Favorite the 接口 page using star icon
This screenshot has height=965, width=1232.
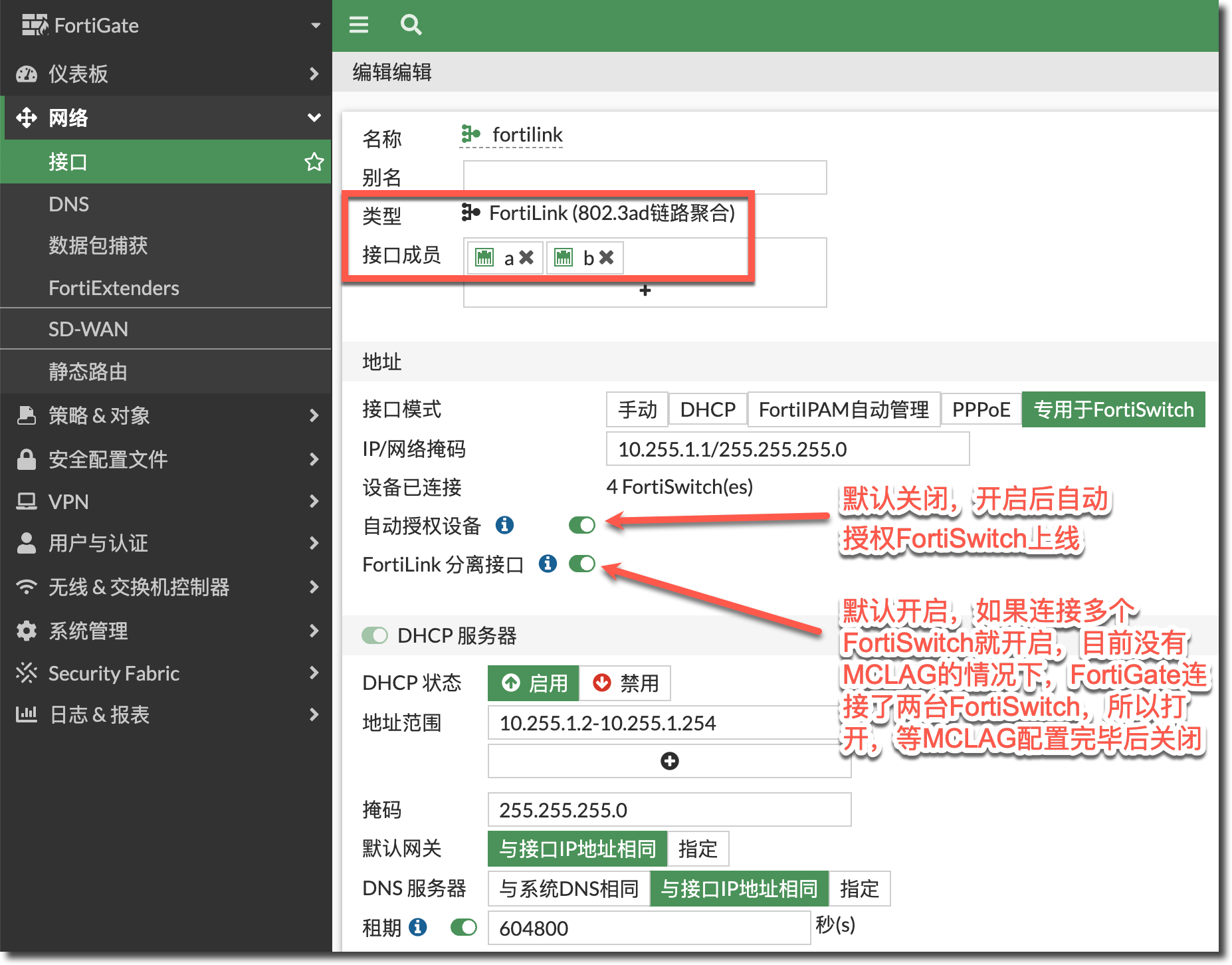pyautogui.click(x=314, y=161)
